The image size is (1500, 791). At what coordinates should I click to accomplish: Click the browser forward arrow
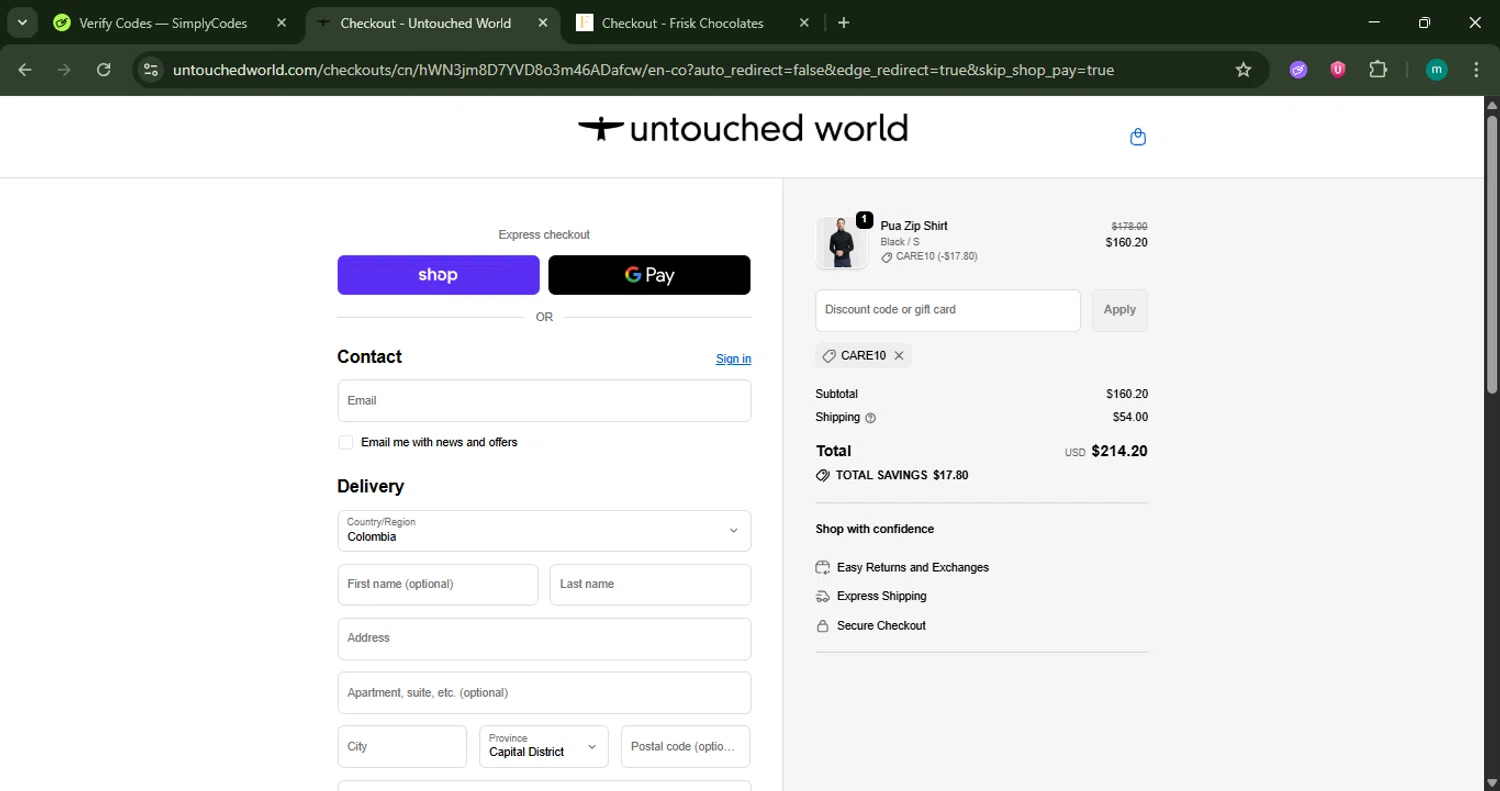pos(64,69)
